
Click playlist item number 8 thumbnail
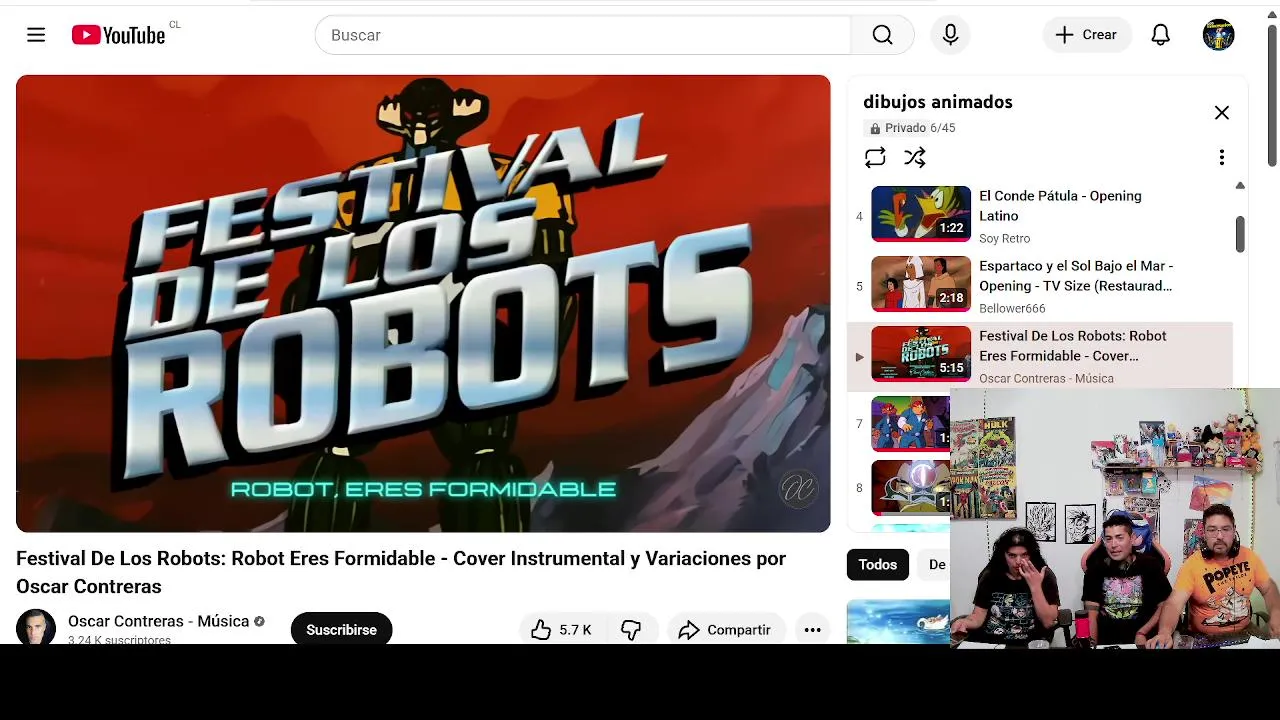pyautogui.click(x=910, y=488)
